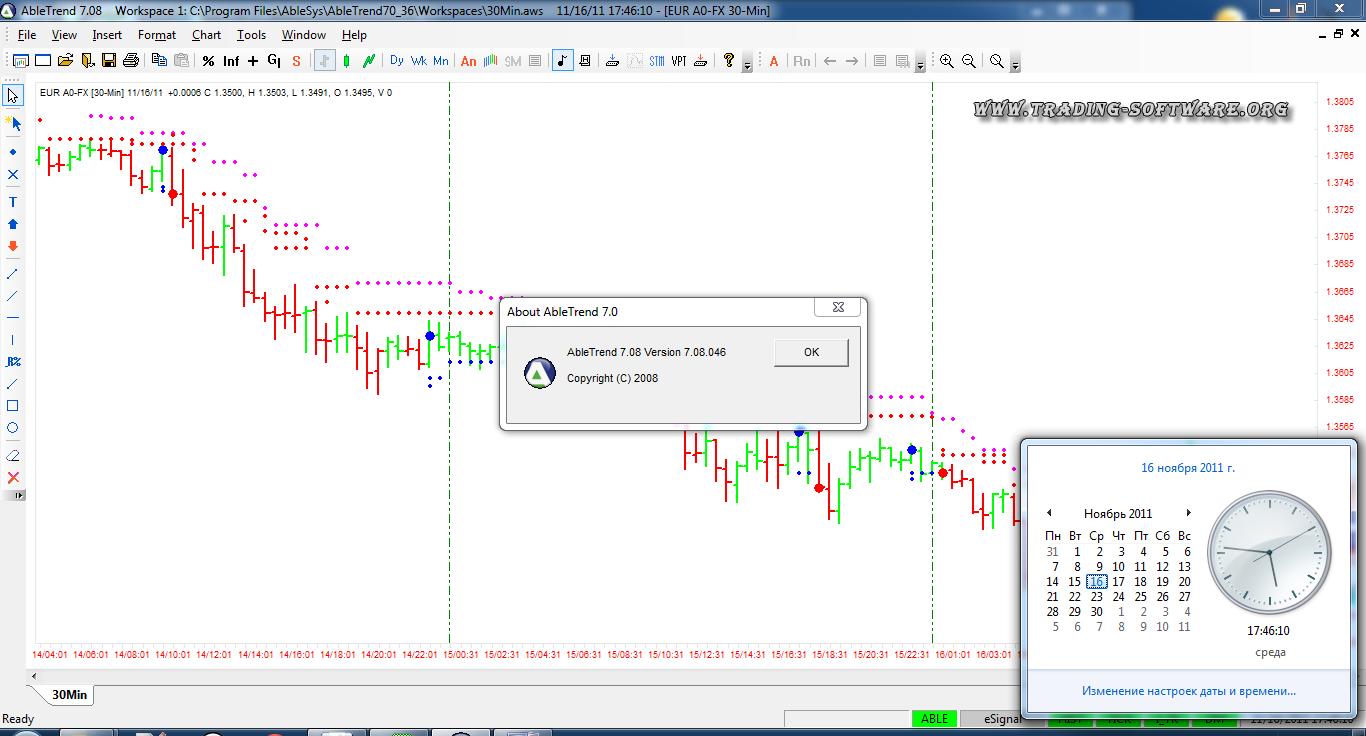The height and width of the screenshot is (736, 1366).
Task: Click the Zoom In magnifier icon
Action: 946,61
